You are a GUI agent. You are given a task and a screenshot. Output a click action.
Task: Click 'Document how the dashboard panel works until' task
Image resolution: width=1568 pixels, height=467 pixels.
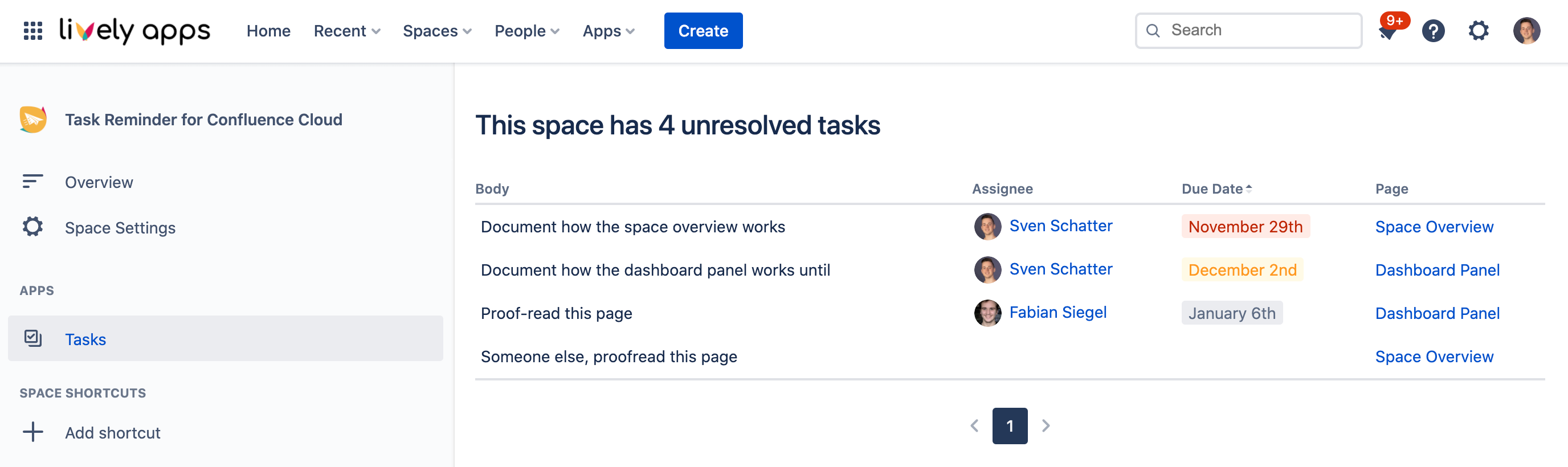[x=655, y=270]
